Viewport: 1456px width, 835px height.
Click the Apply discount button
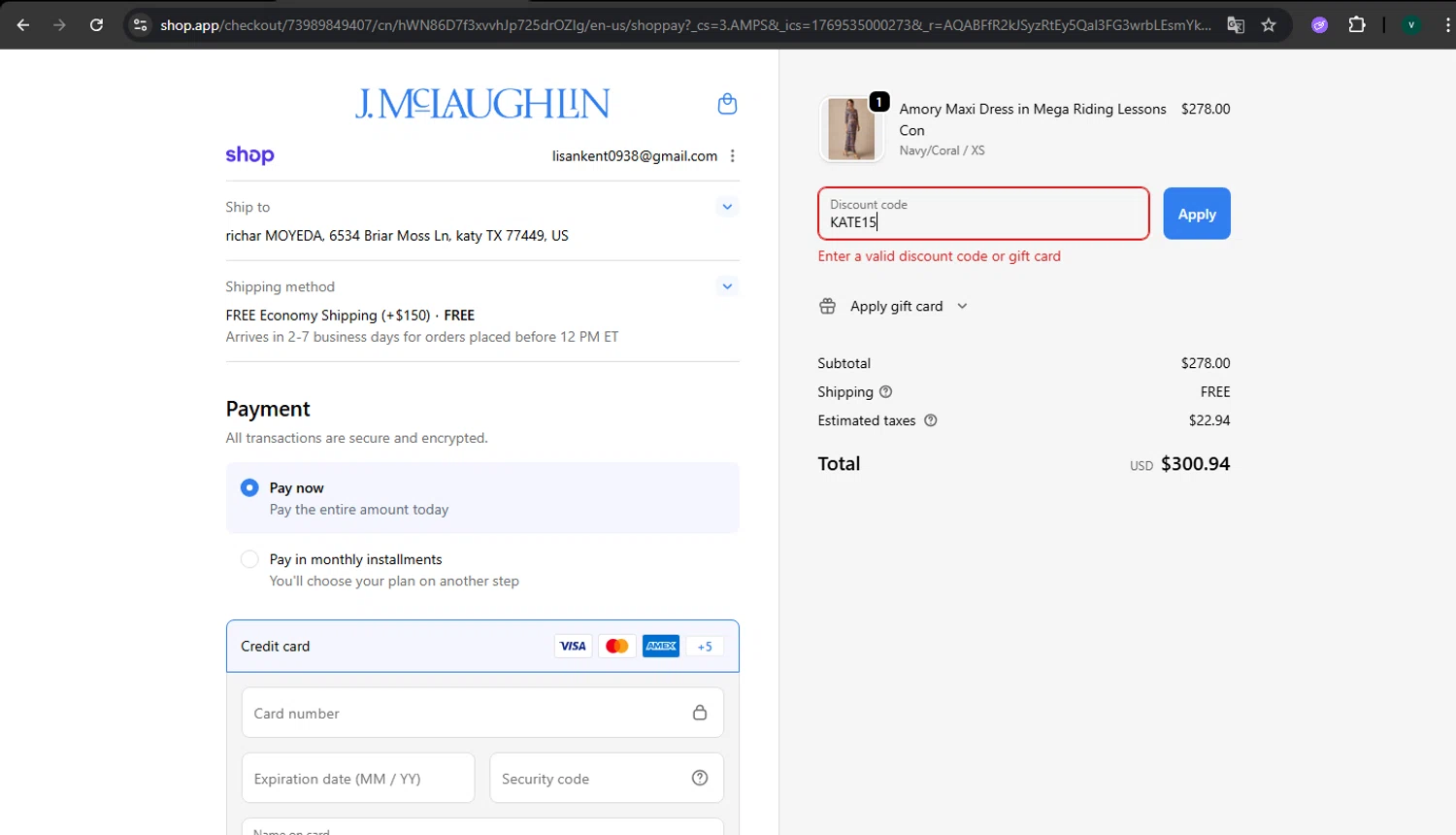pos(1196,214)
